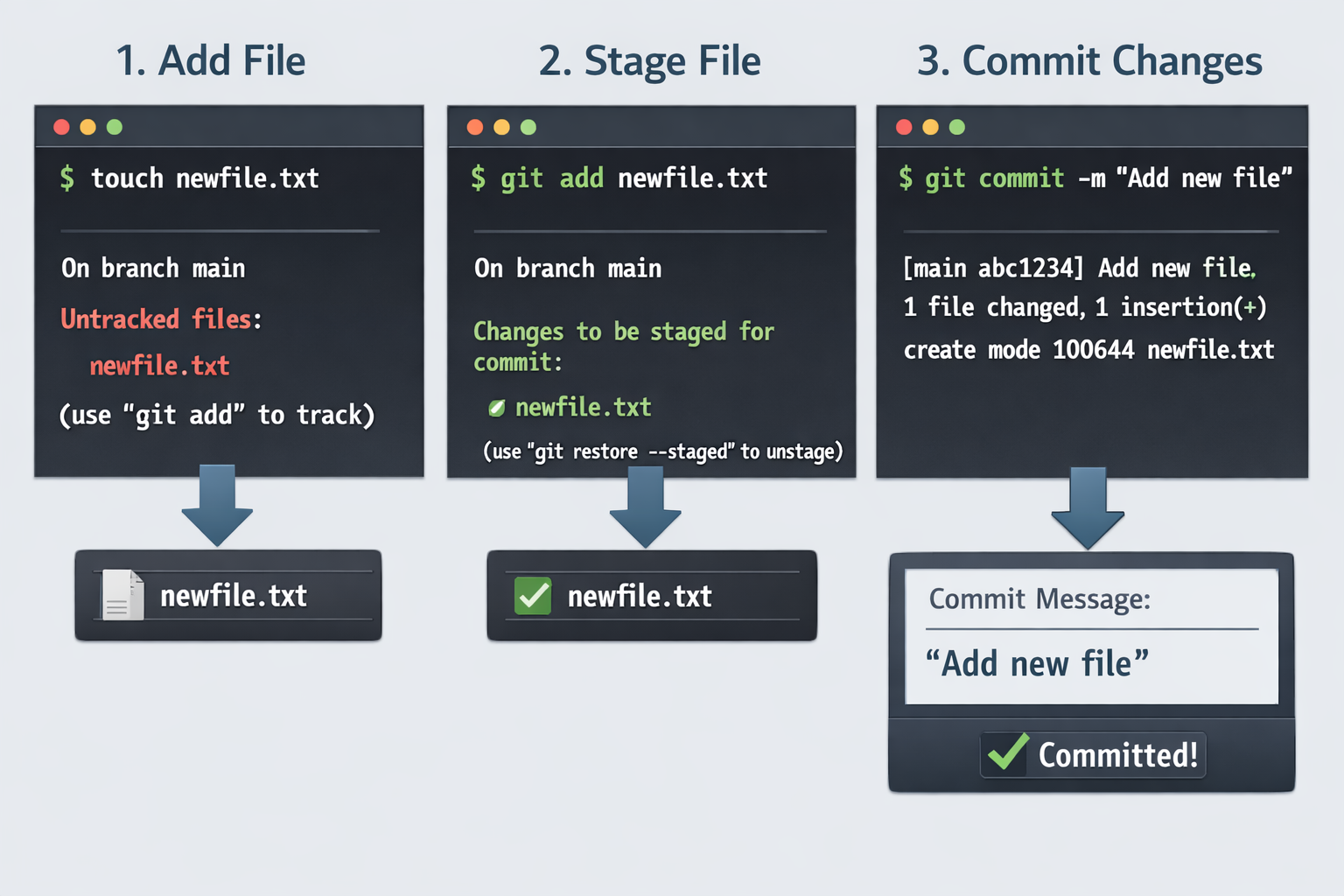1344x896 pixels.
Task: Click the Committed! button
Action: click(x=1093, y=754)
